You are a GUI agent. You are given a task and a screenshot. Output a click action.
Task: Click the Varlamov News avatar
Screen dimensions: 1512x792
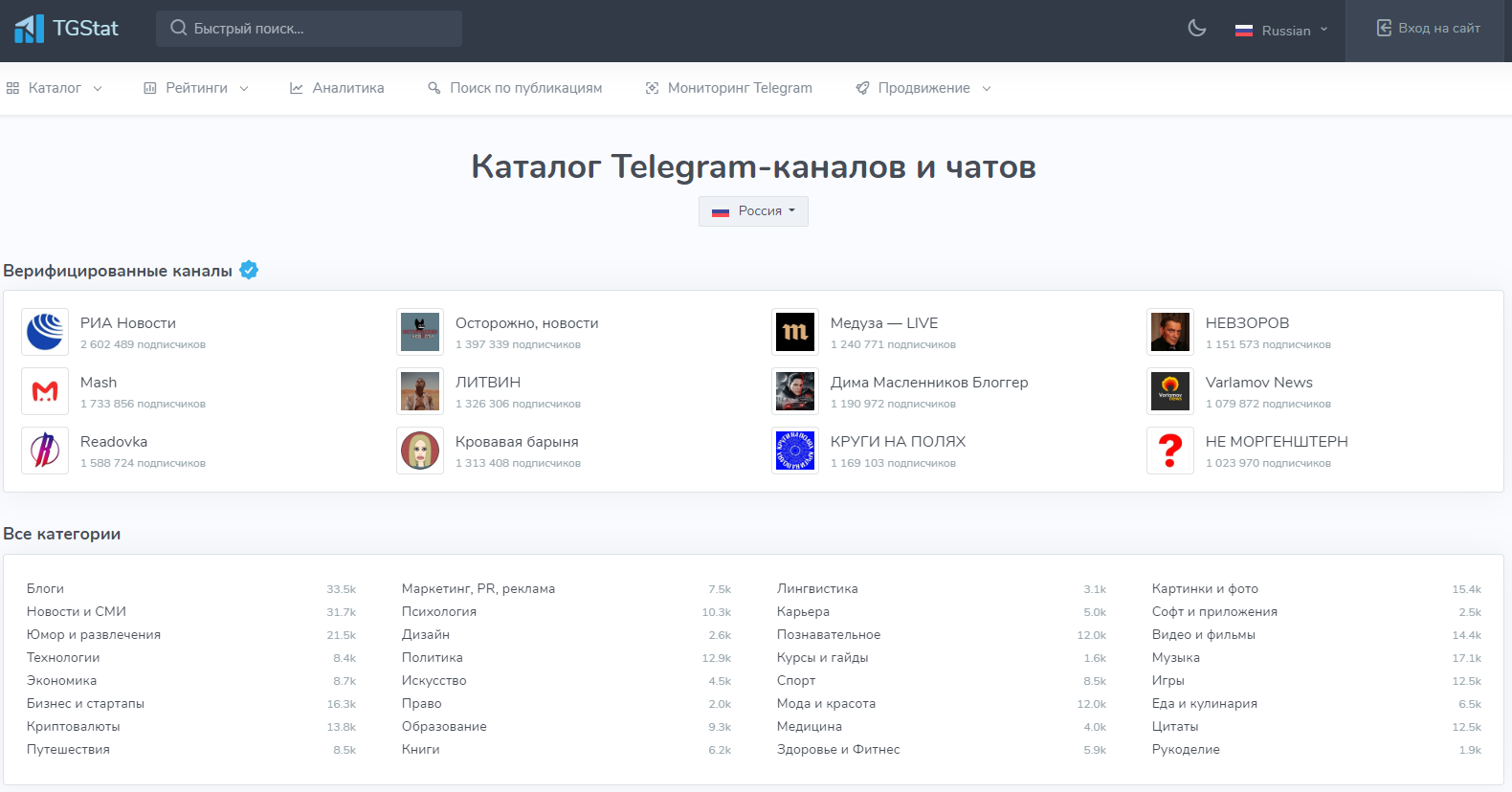[1170, 391]
